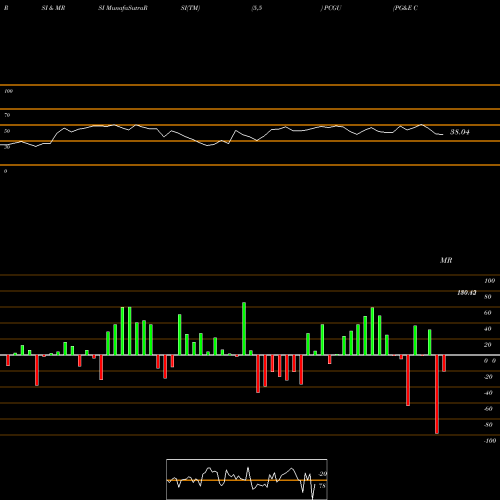Image resolution: width=500 pixels, height=500 pixels.
Task: Click the -80 label on the MR axis
Action: click(488, 425)
